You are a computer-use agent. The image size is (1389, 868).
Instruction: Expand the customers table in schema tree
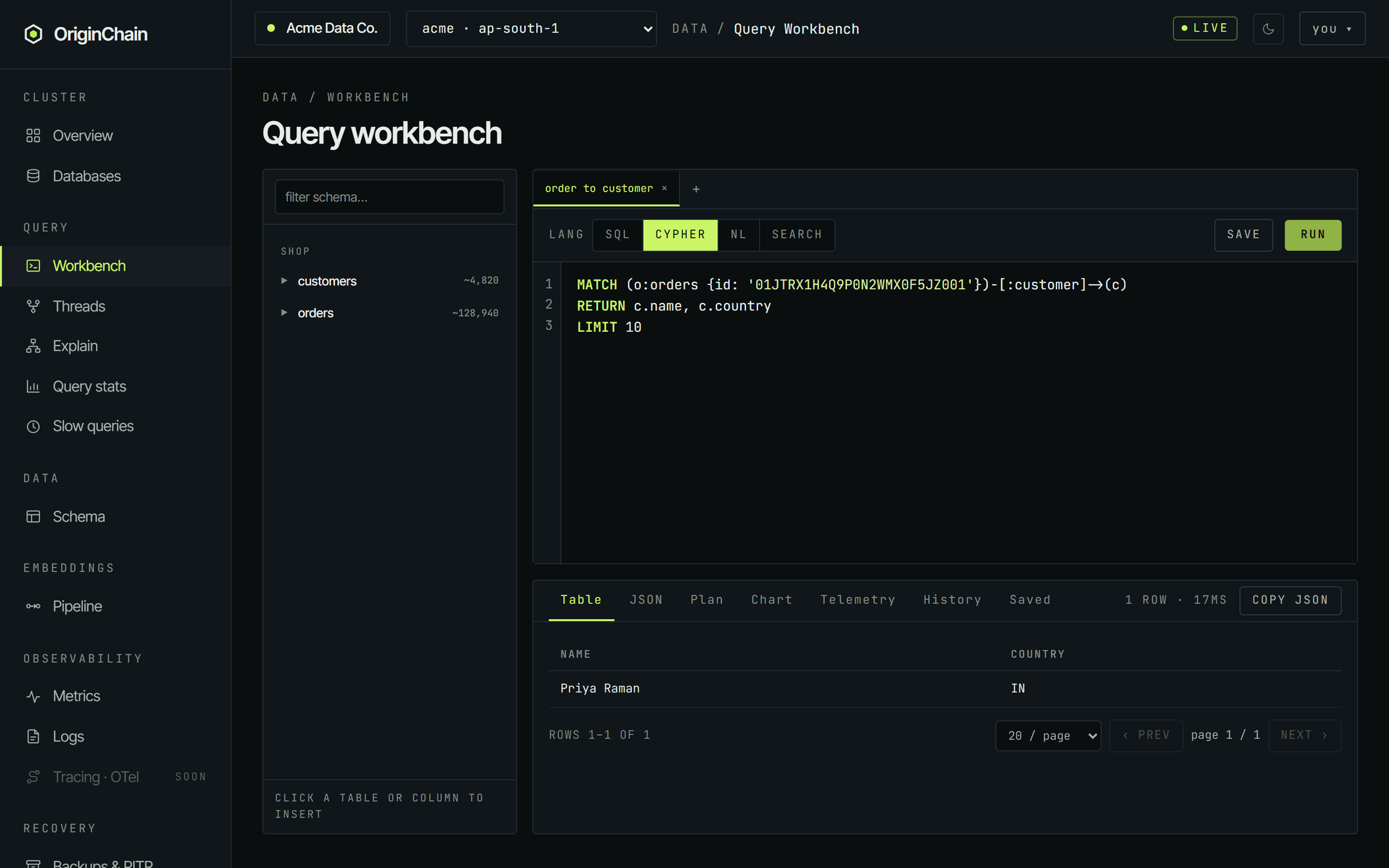[284, 281]
